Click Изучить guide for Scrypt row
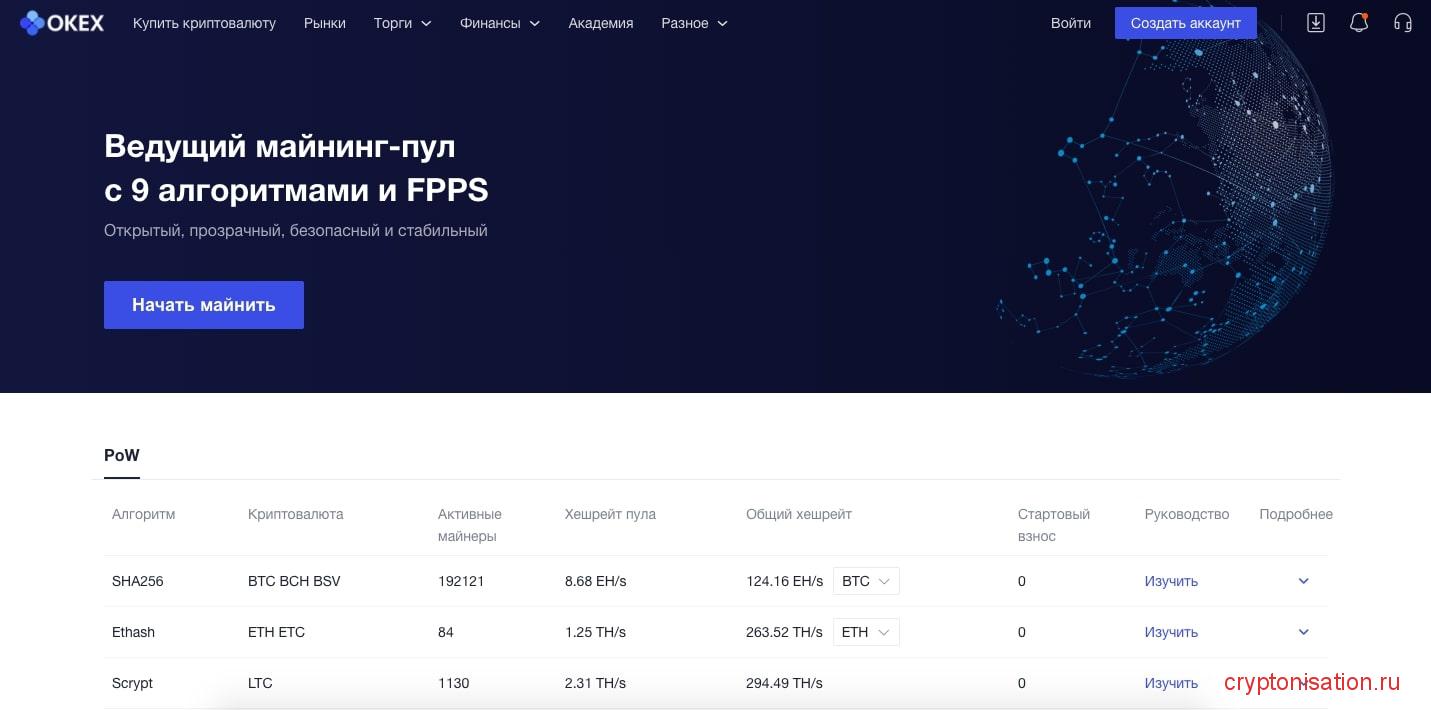Viewport: 1431px width, 710px height. (x=1171, y=683)
